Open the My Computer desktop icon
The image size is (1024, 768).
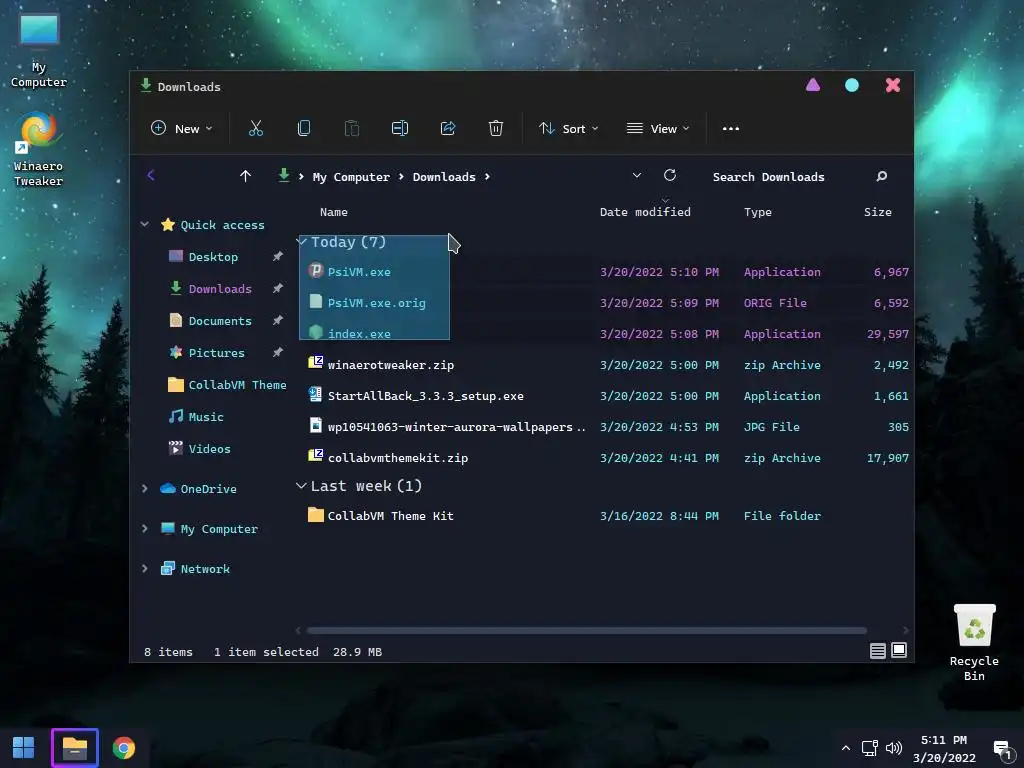[x=39, y=51]
